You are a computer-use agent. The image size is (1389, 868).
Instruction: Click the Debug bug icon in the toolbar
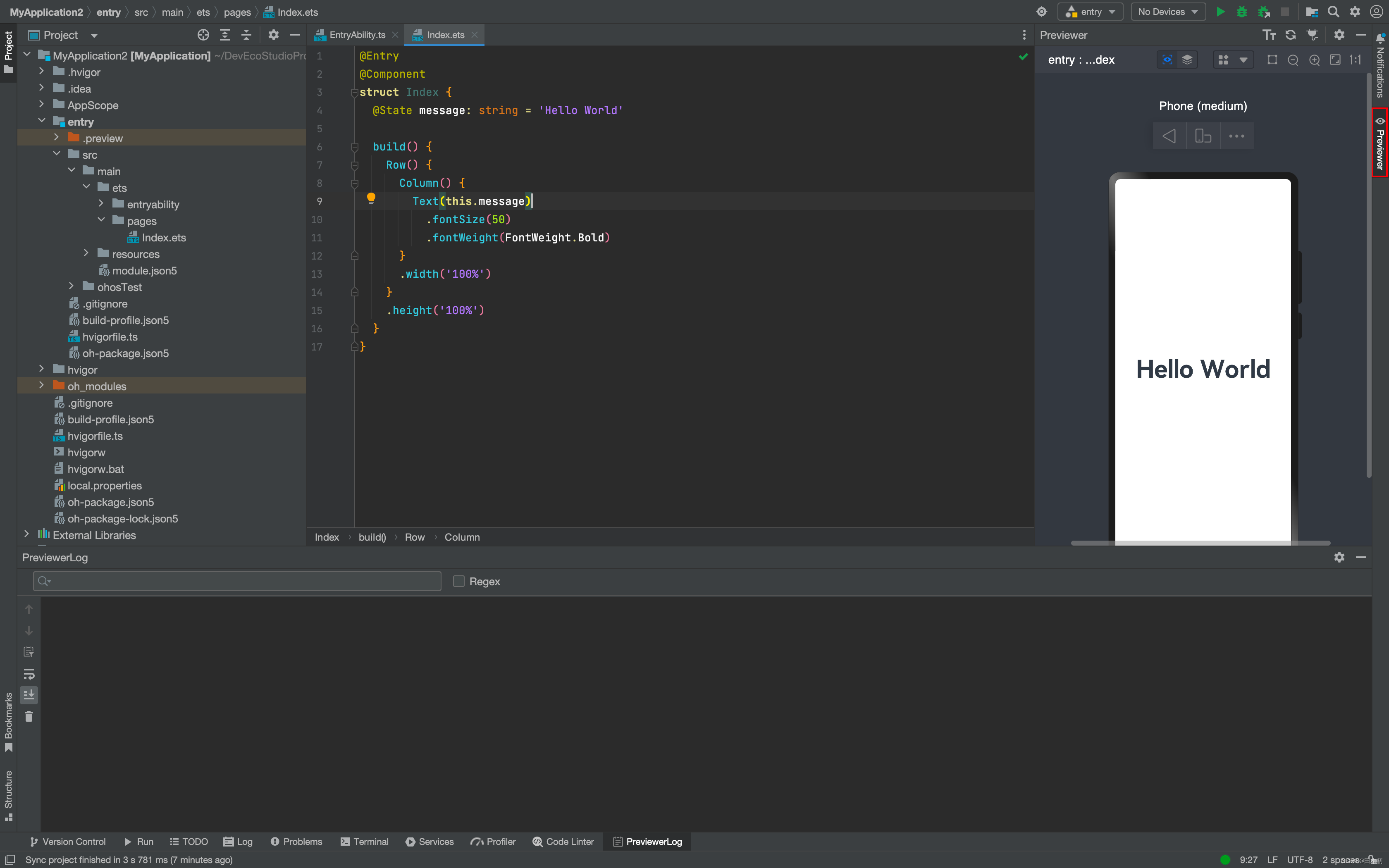(1241, 12)
